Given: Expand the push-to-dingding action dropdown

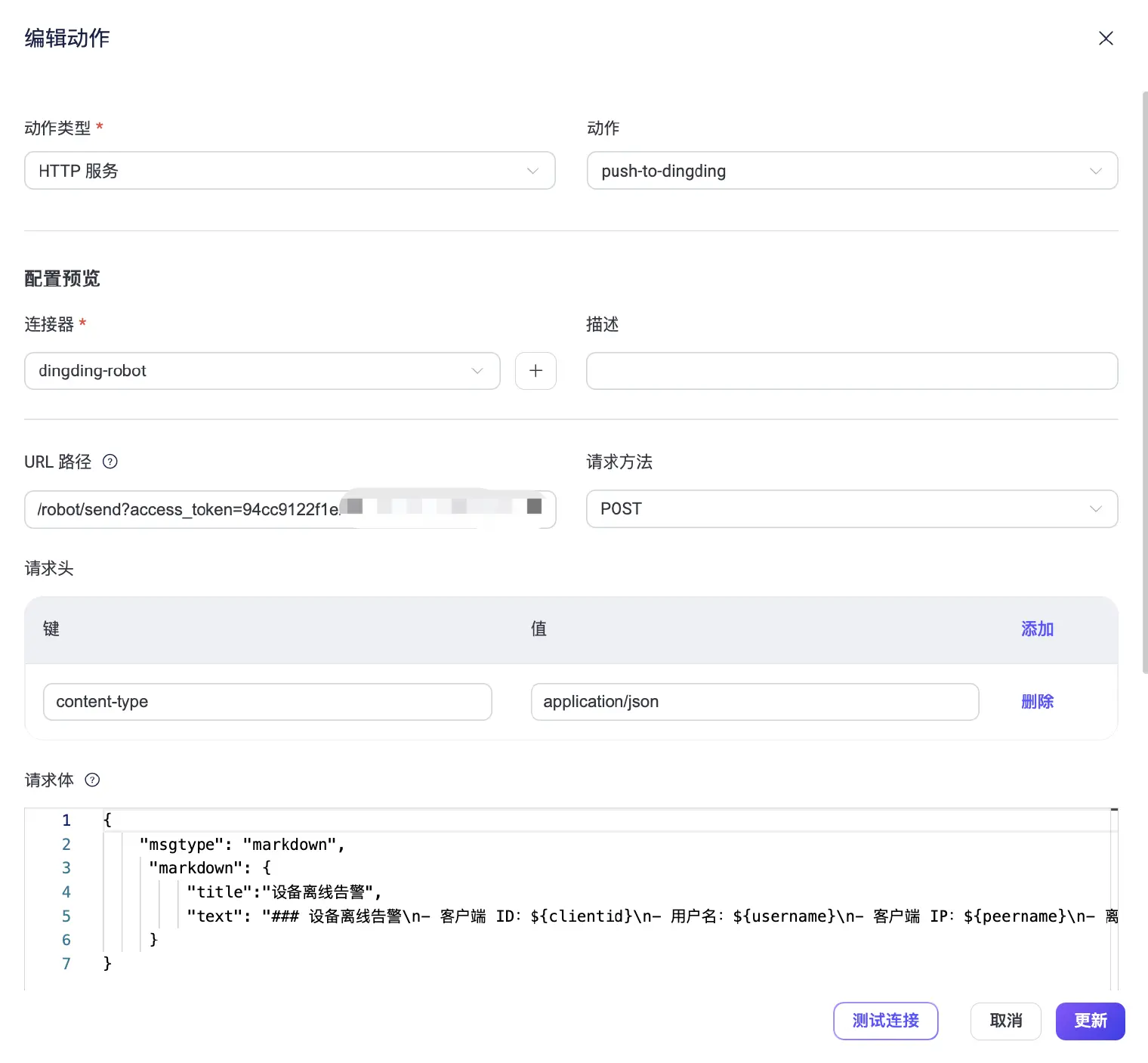Looking at the screenshot, I should [851, 171].
